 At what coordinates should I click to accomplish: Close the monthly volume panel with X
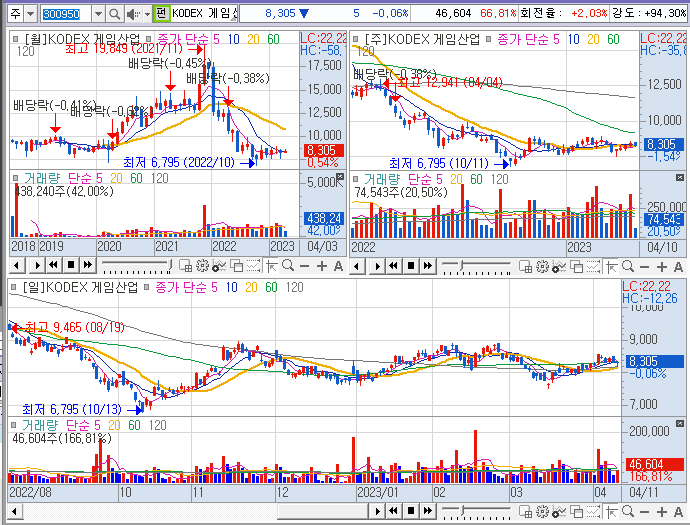pyautogui.click(x=340, y=177)
